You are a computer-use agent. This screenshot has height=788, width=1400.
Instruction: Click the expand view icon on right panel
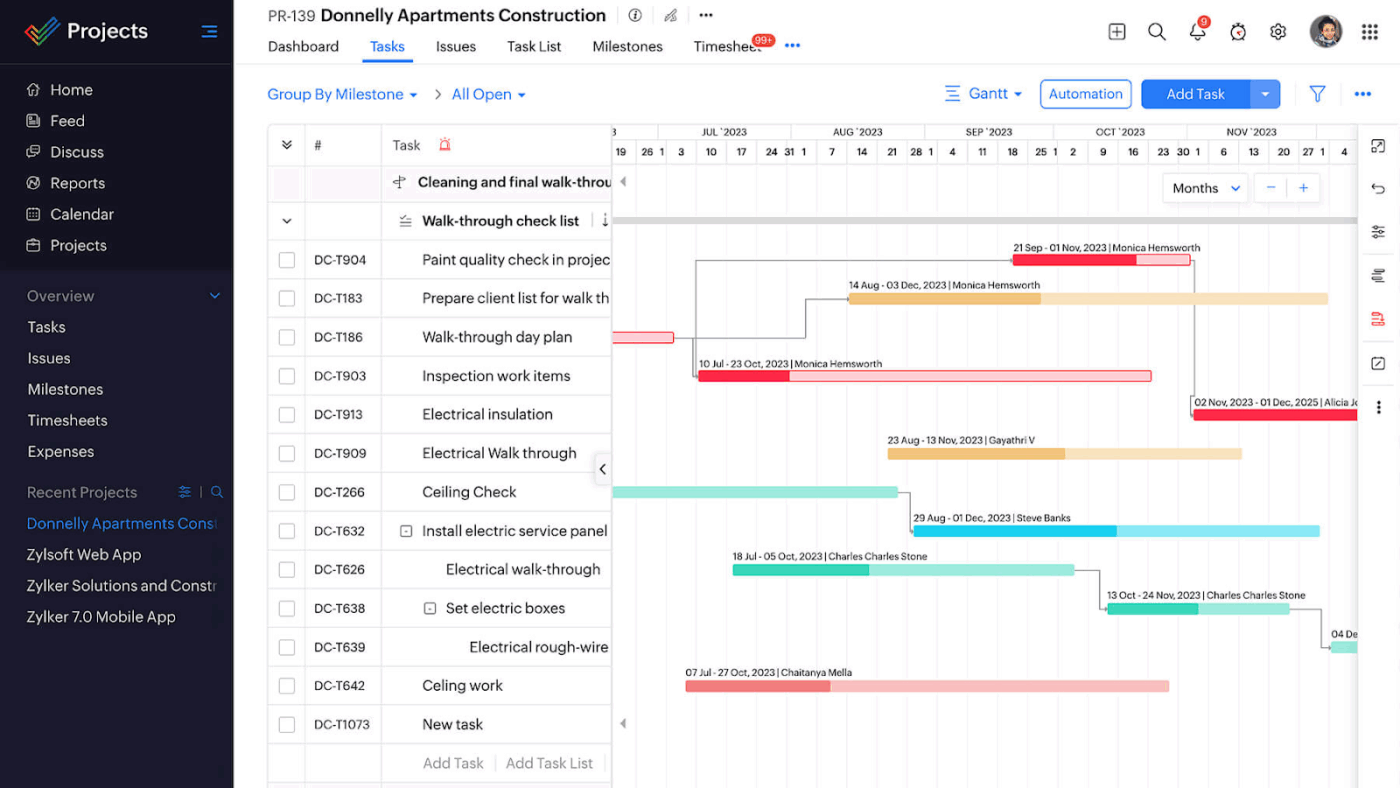click(1378, 145)
